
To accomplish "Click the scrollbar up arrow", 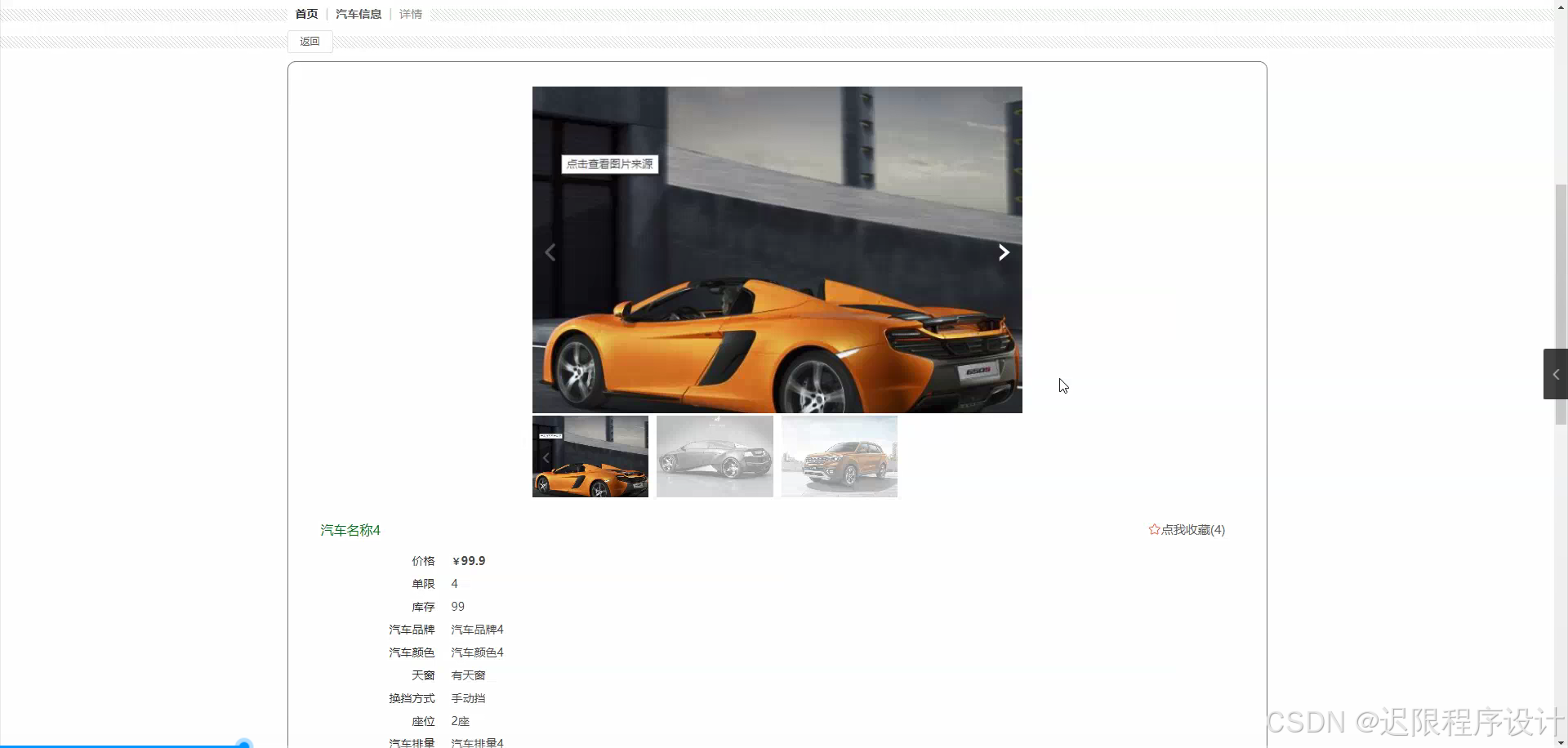I will tap(1561, 6).
